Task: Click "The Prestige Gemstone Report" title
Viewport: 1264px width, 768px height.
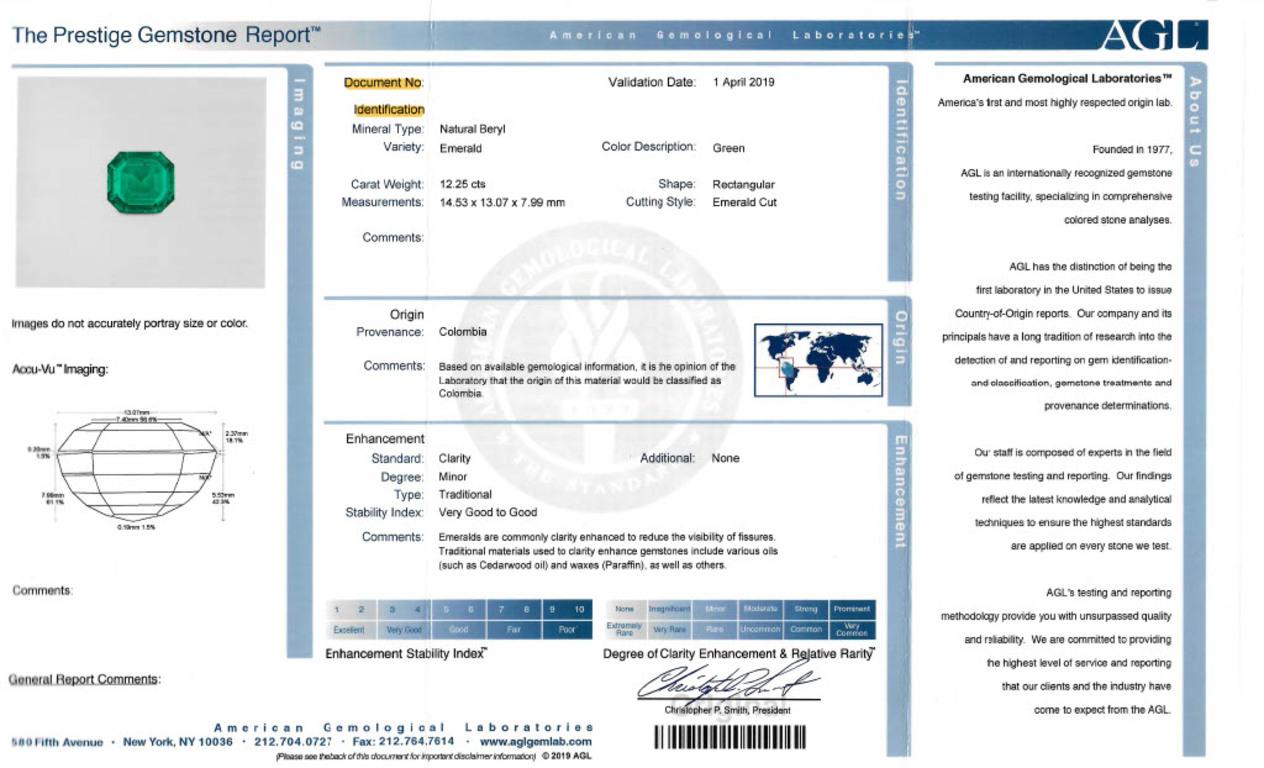Action: pyautogui.click(x=166, y=36)
